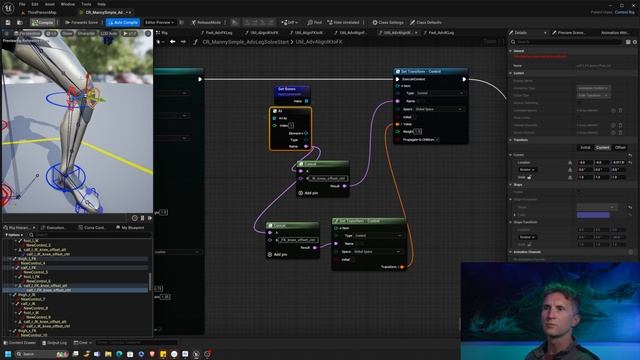The image size is (640, 360).
Task: Open the Help menu
Action: coord(102,4)
